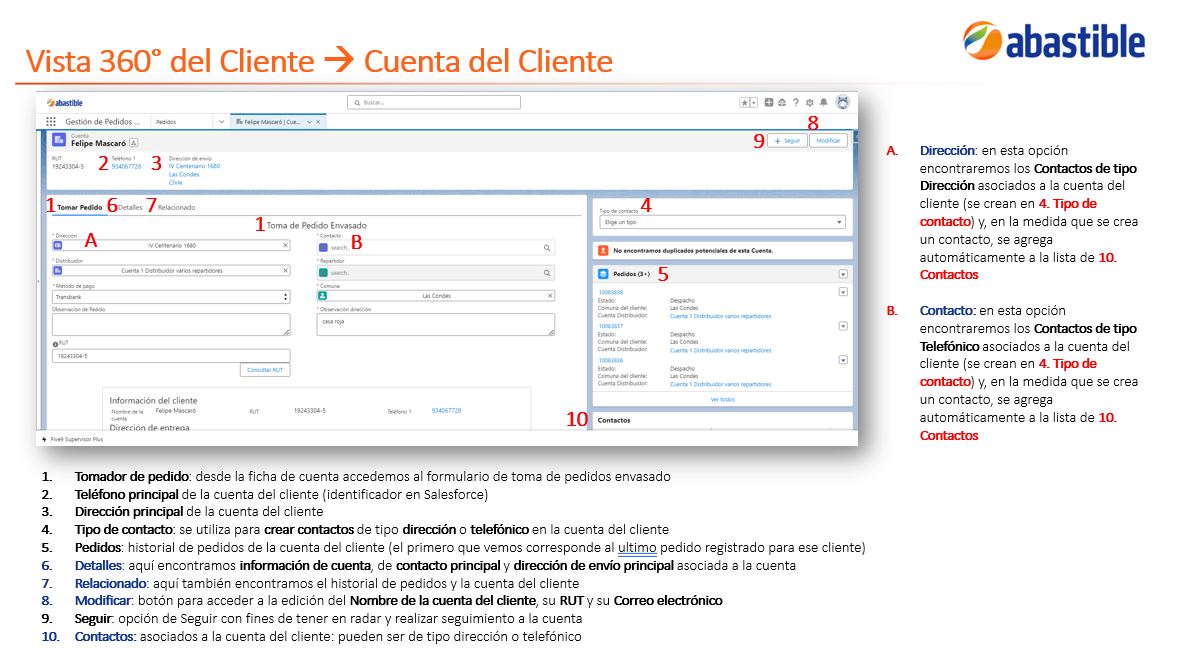Expand the Pedidos related list menu arrow
1179x662 pixels.
[843, 274]
